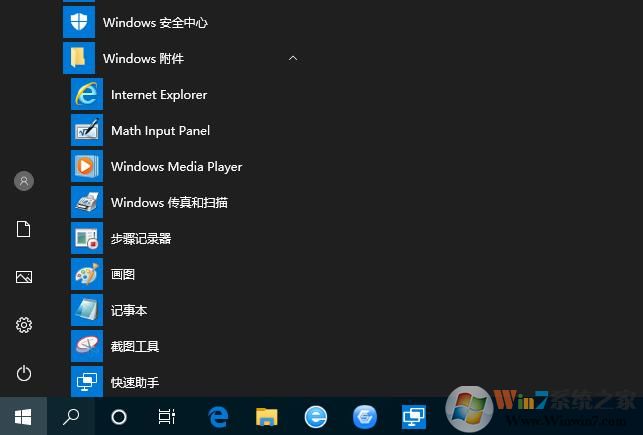
Task: Open Windows 传真和扫描 icon
Action: coord(87,202)
